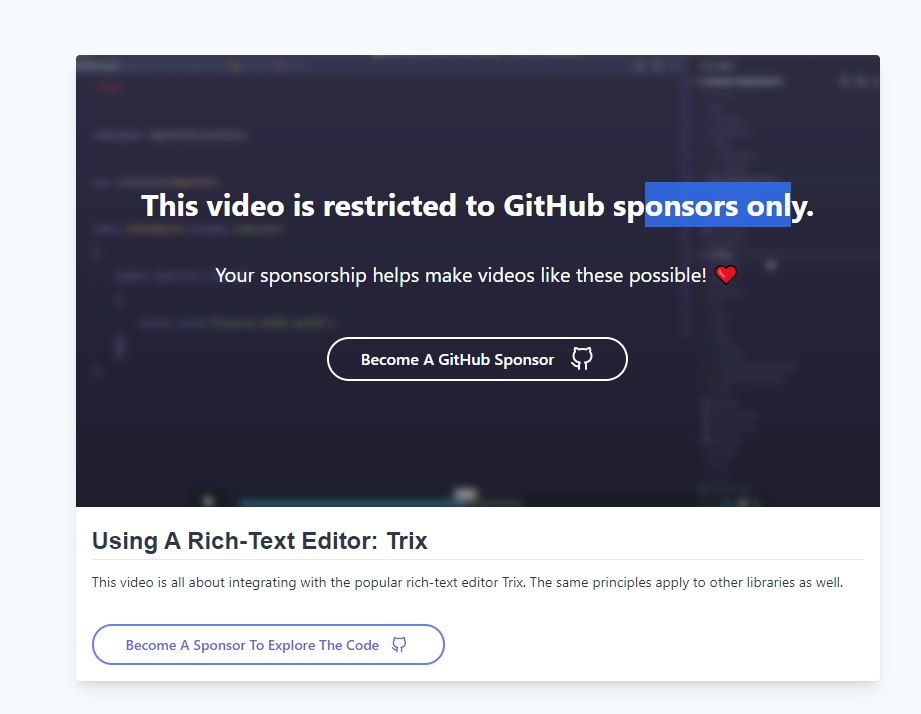Click the red heart emoji
The width and height of the screenshot is (921, 714).
pyautogui.click(x=726, y=274)
